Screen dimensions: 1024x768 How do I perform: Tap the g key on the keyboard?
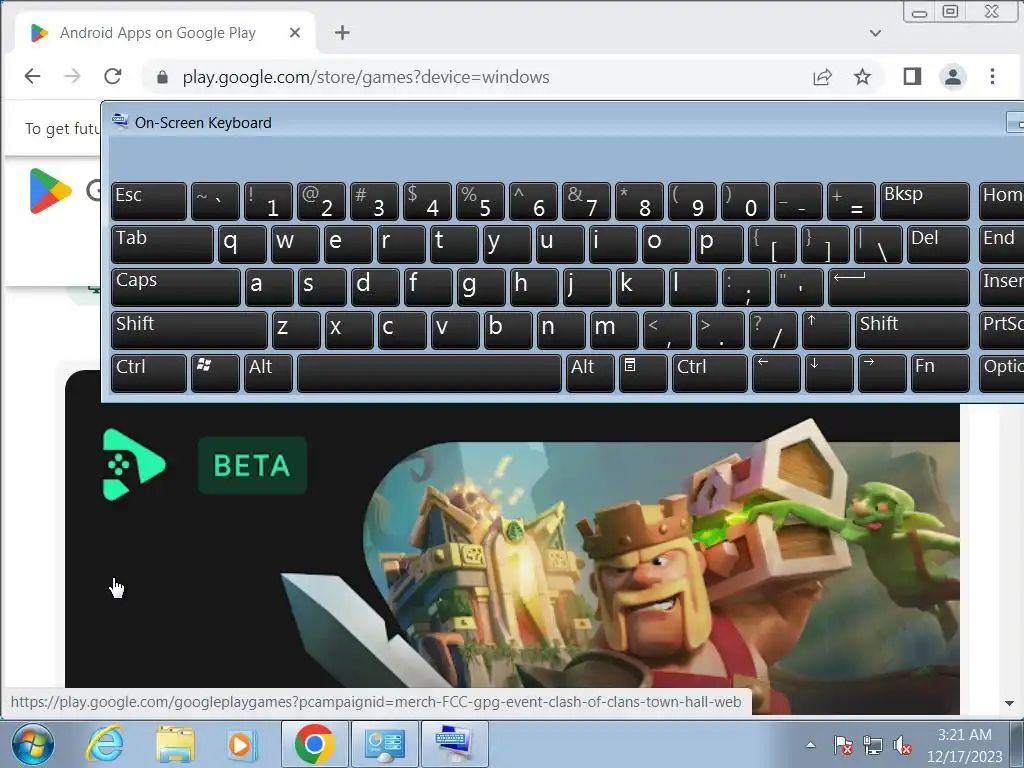pos(481,287)
